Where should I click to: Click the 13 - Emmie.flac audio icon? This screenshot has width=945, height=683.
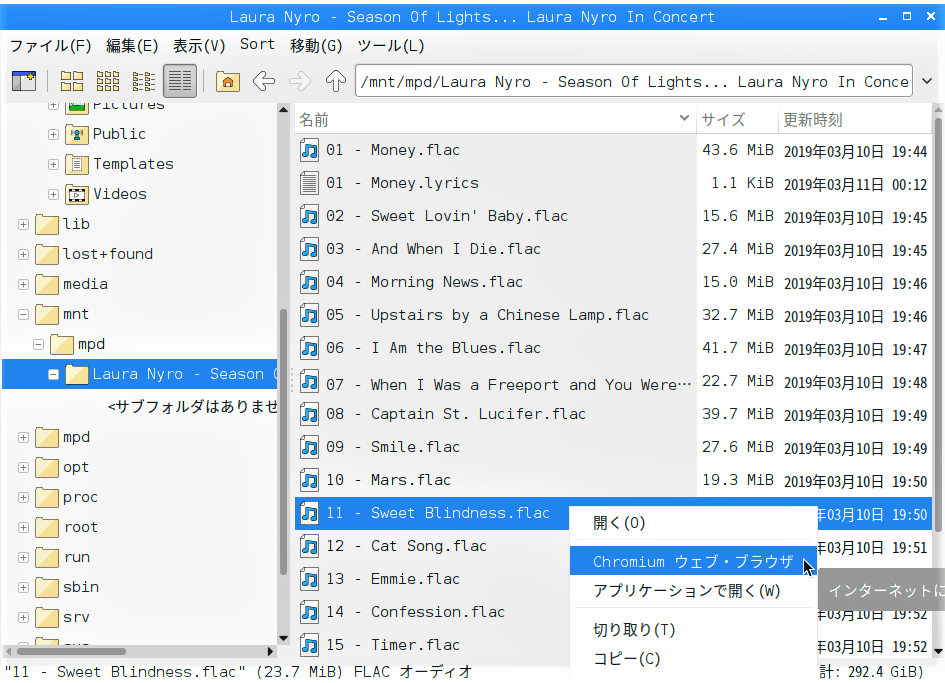point(310,579)
